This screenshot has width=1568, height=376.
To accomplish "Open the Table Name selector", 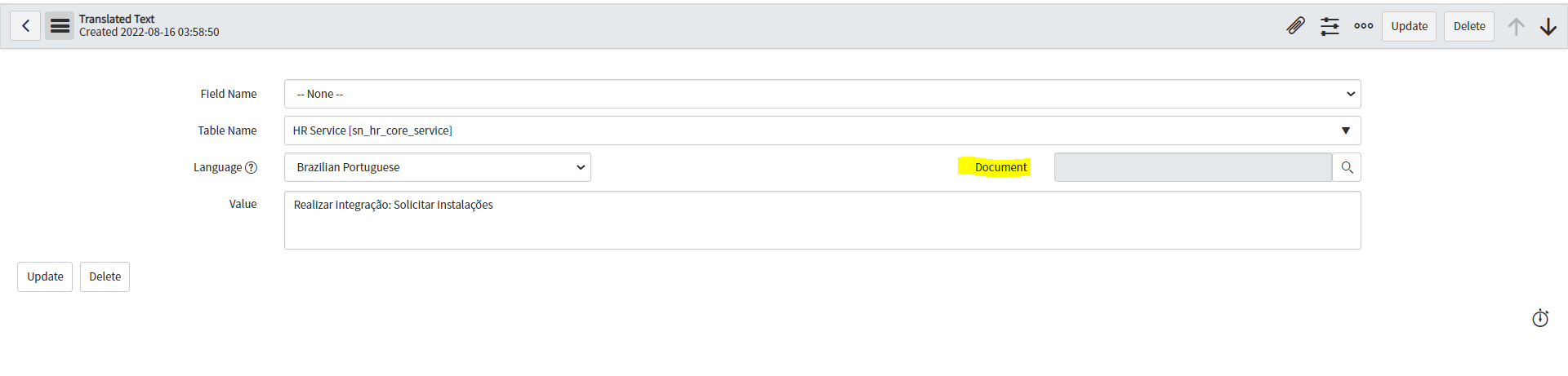I will [822, 130].
